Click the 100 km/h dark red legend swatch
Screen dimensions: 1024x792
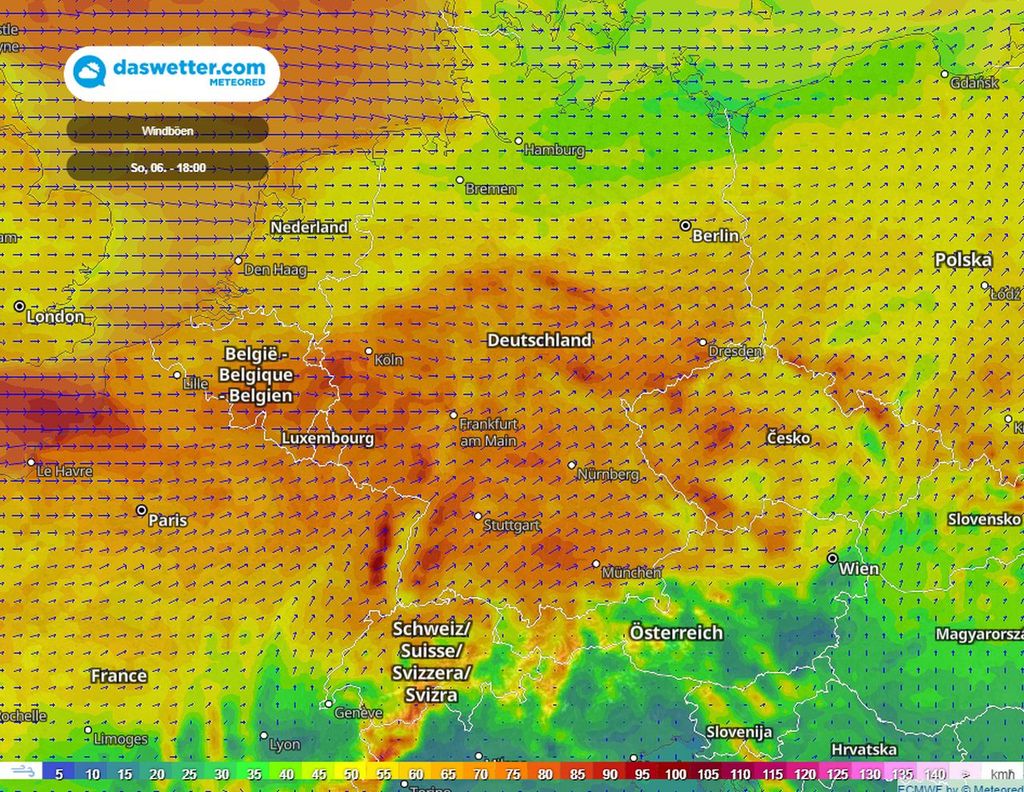pos(675,773)
